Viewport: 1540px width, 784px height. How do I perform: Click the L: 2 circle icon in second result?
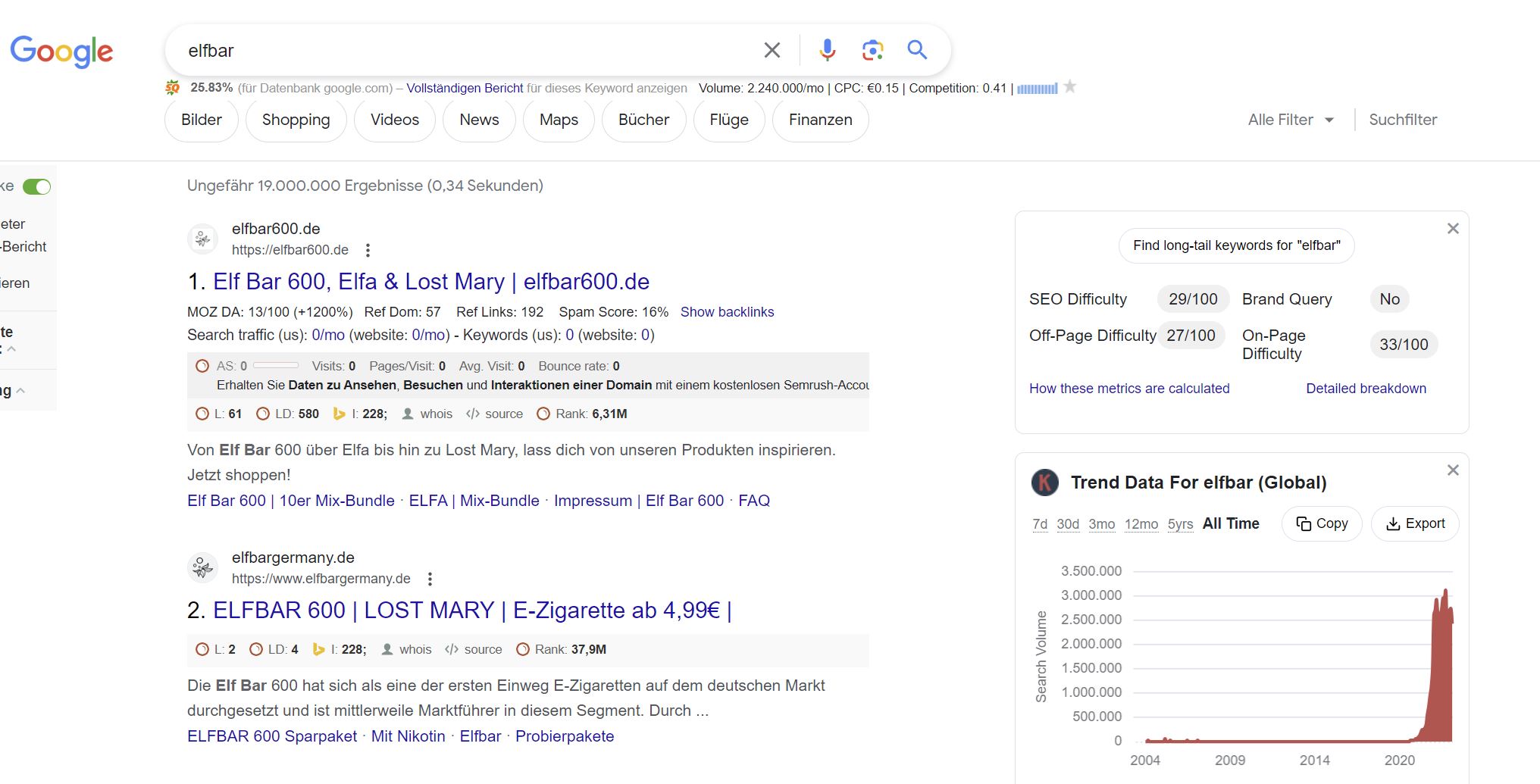[202, 649]
